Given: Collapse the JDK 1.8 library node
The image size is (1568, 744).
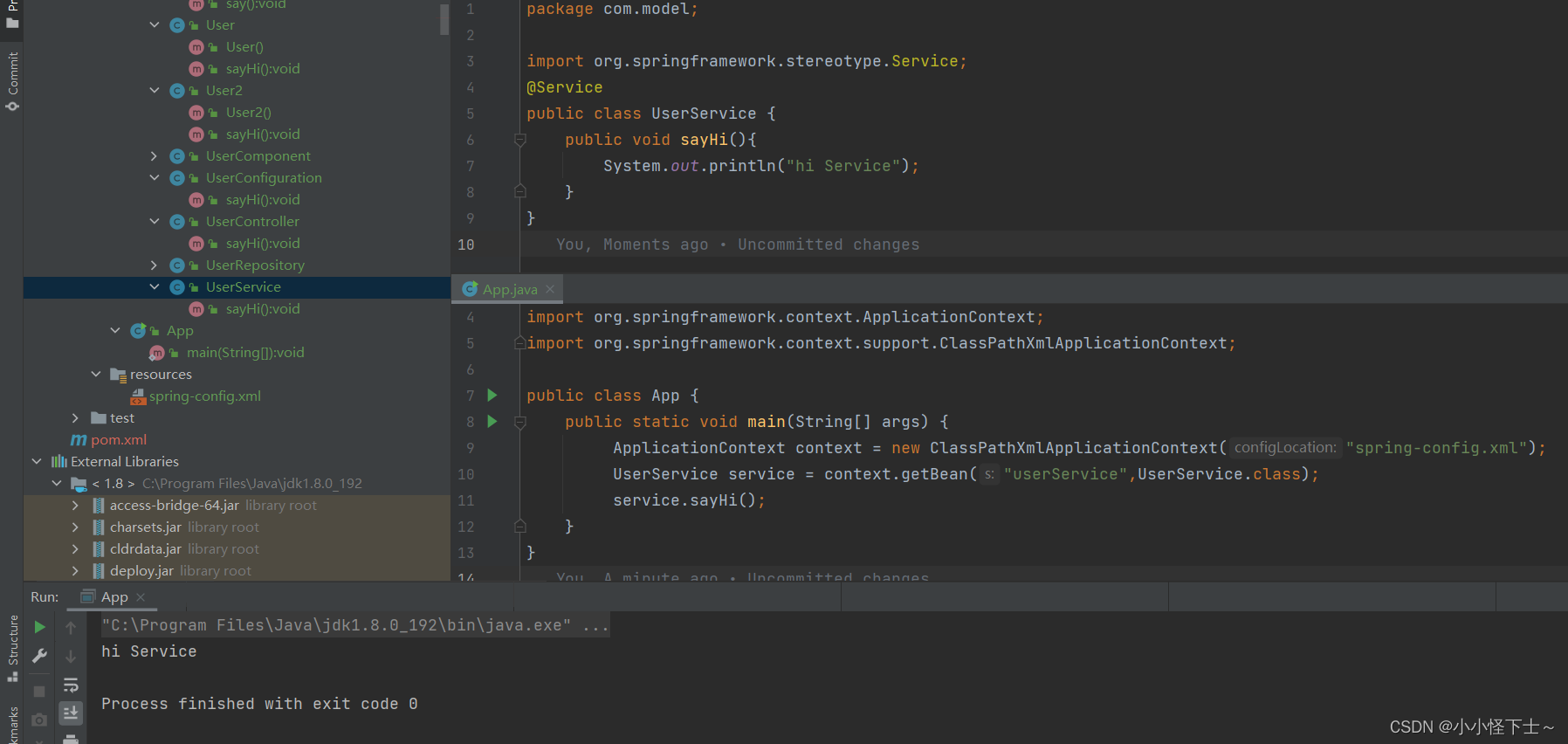Looking at the screenshot, I should [x=57, y=484].
